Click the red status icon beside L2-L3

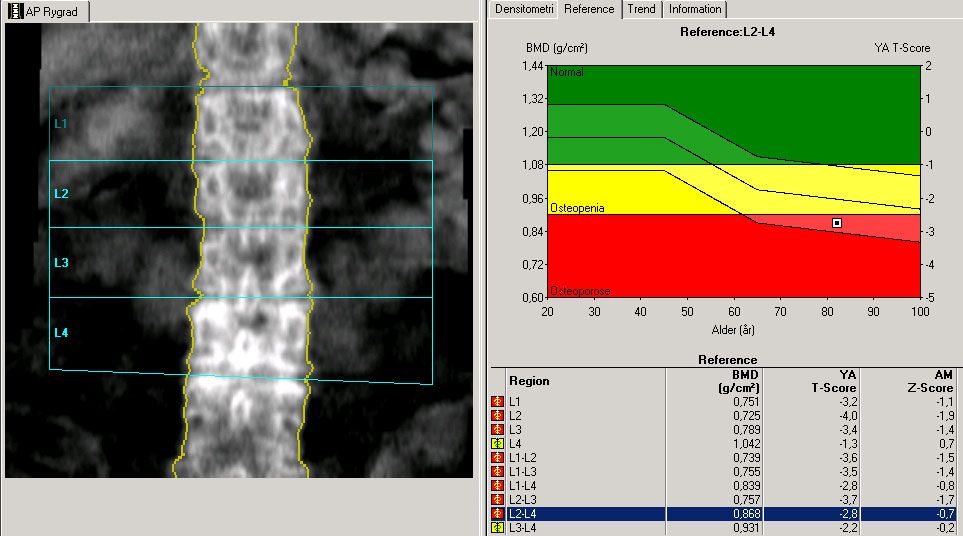click(x=497, y=500)
